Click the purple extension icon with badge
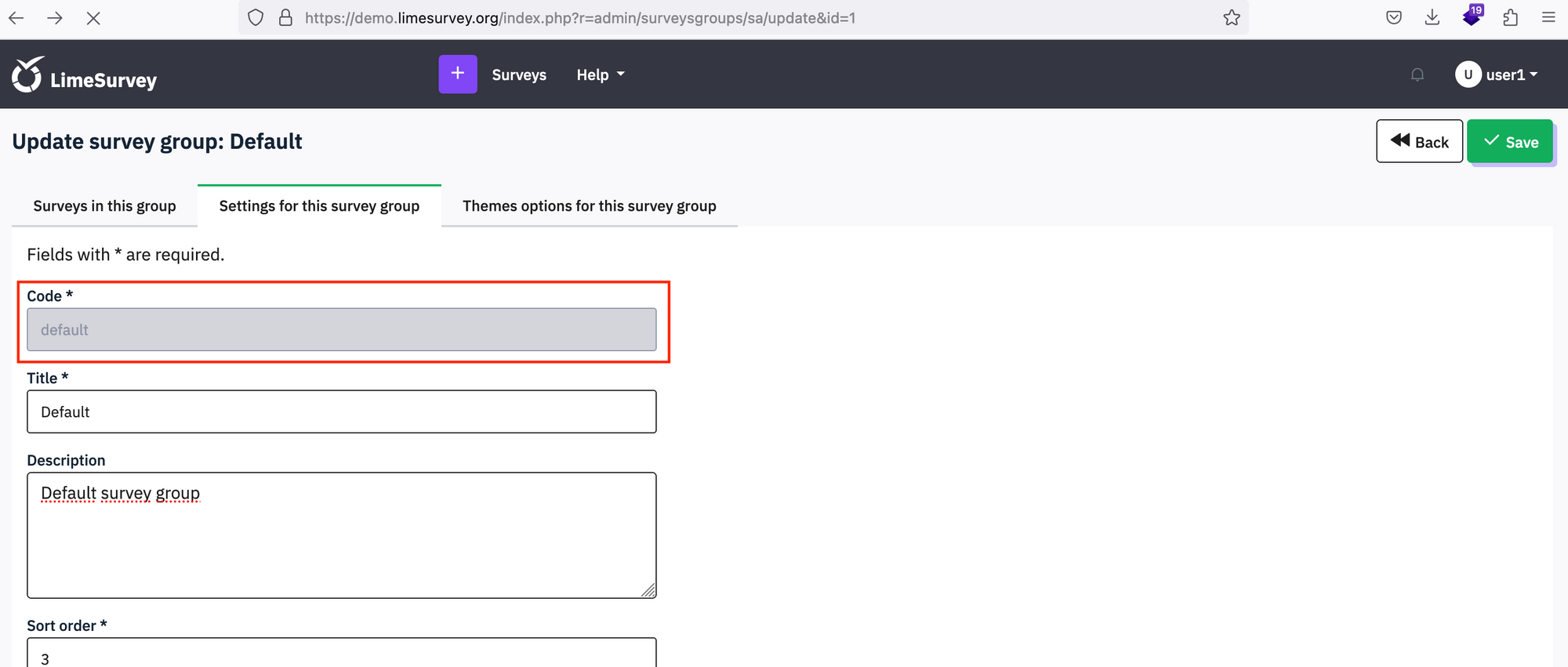The height and width of the screenshot is (667, 1568). point(1472,16)
